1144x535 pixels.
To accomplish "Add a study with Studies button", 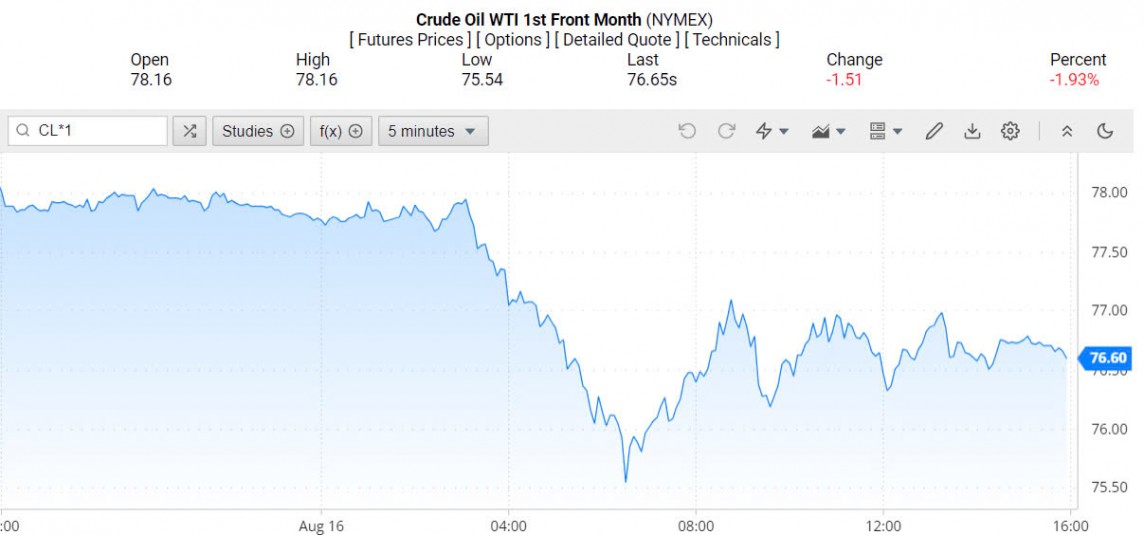I will [258, 131].
